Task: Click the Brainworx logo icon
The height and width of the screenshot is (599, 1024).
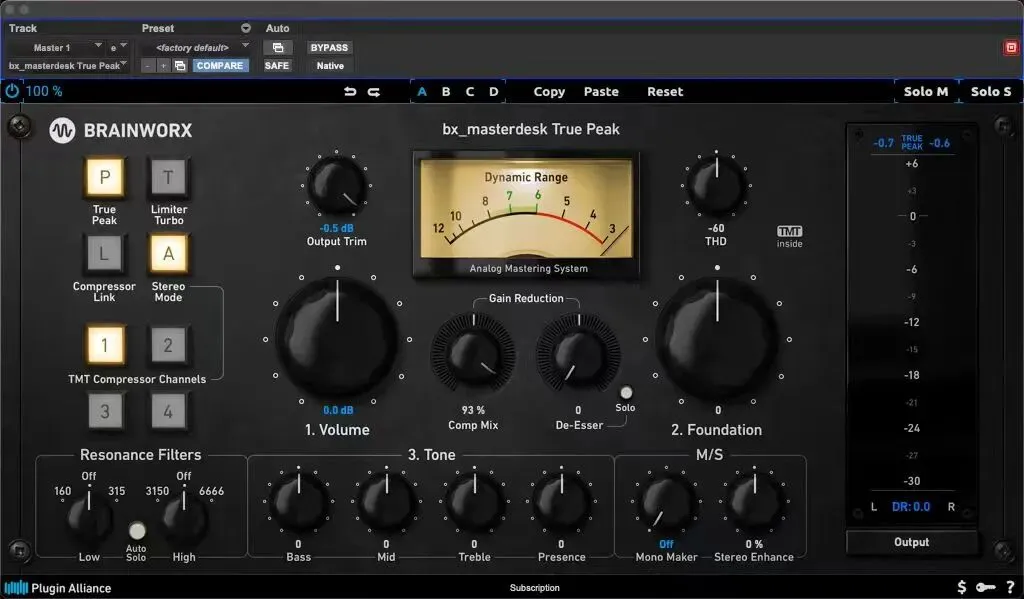Action: tap(62, 130)
